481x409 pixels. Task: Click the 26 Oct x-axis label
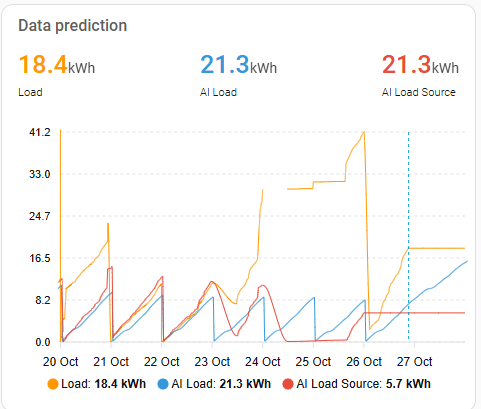pos(364,362)
